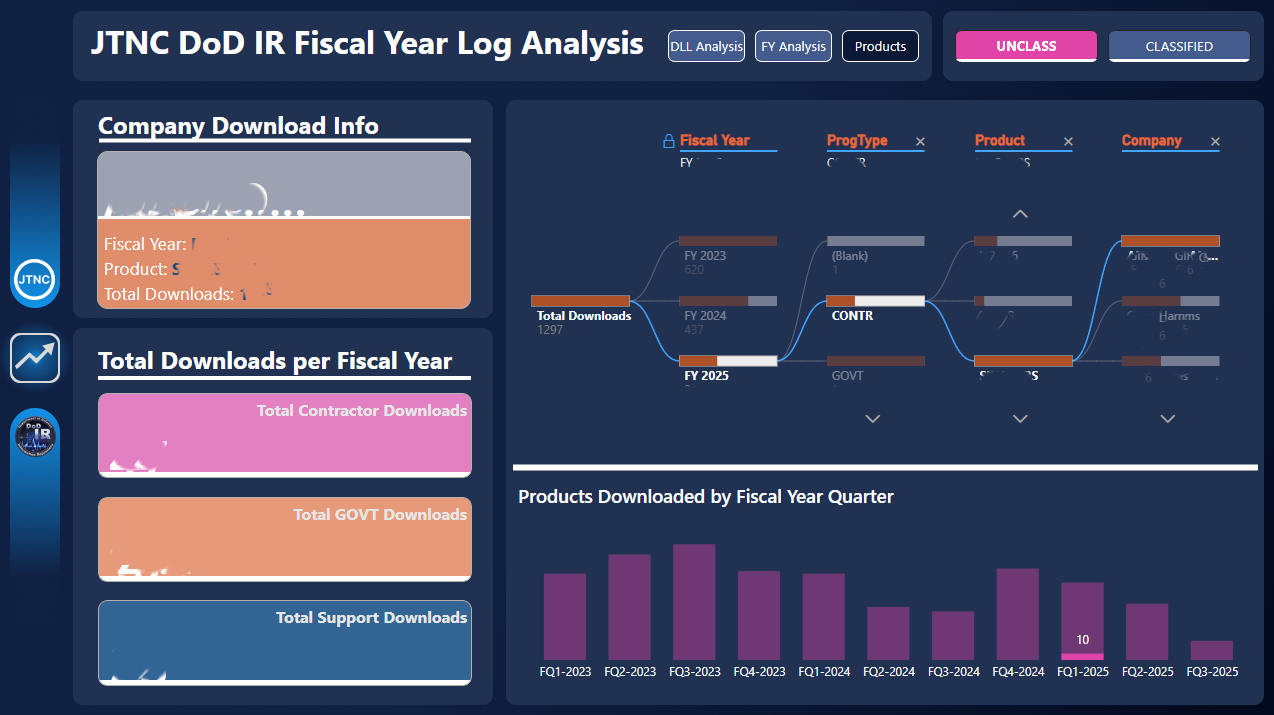The height and width of the screenshot is (715, 1274).
Task: Click the Total Contractor Downloads pink card
Action: [x=285, y=435]
